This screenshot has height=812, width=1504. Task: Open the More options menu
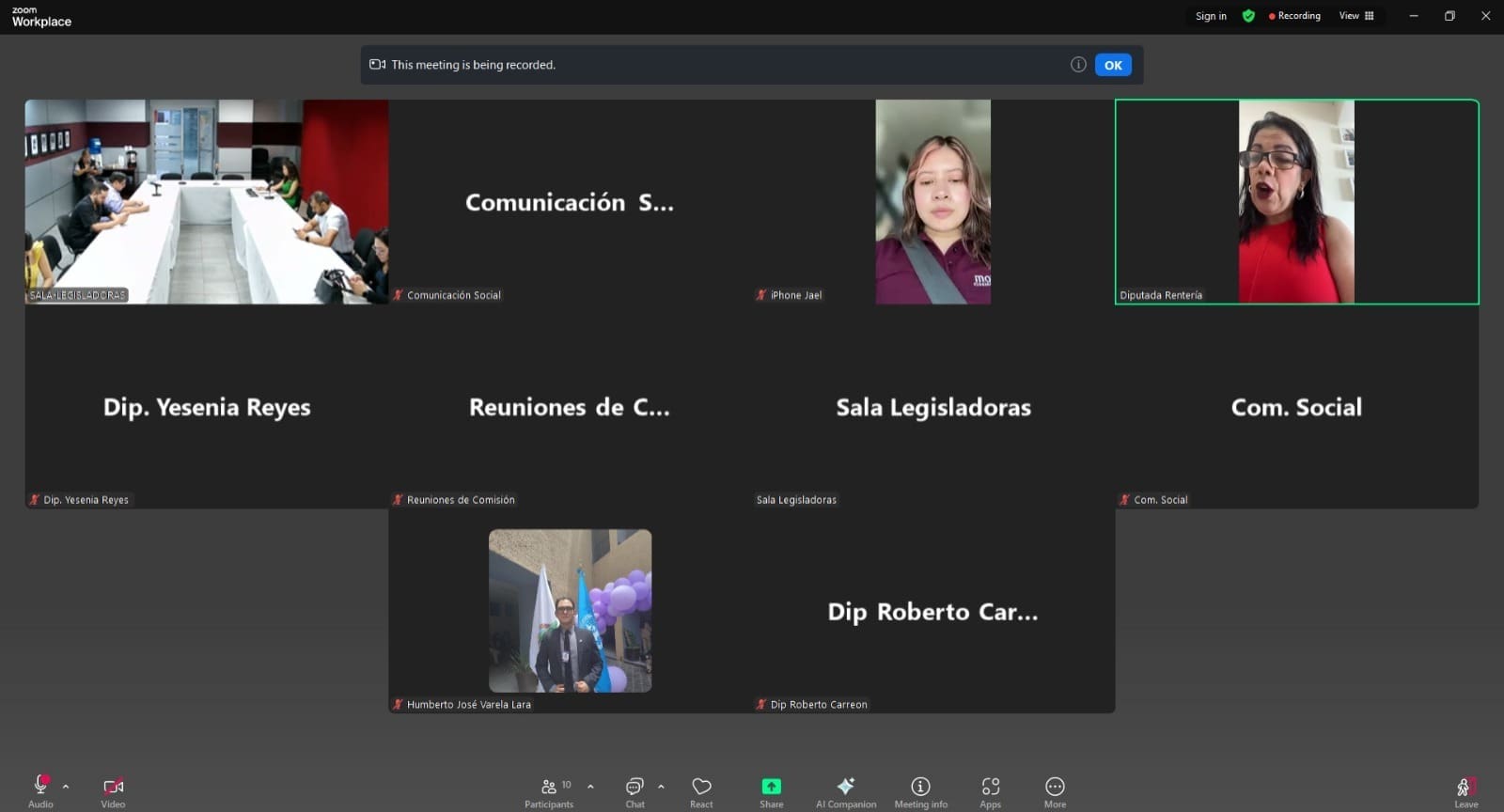[x=1055, y=790]
